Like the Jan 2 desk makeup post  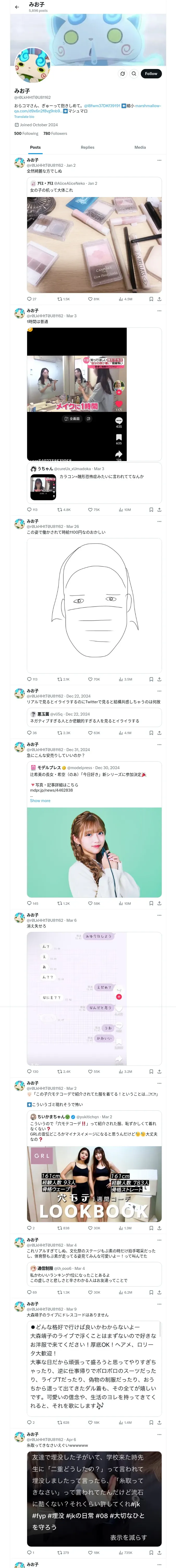(93, 299)
